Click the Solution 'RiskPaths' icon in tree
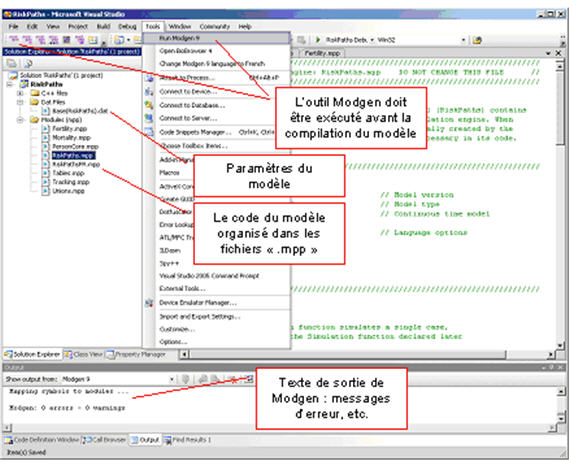Viewport: 569px width, 465px height. tap(13, 76)
